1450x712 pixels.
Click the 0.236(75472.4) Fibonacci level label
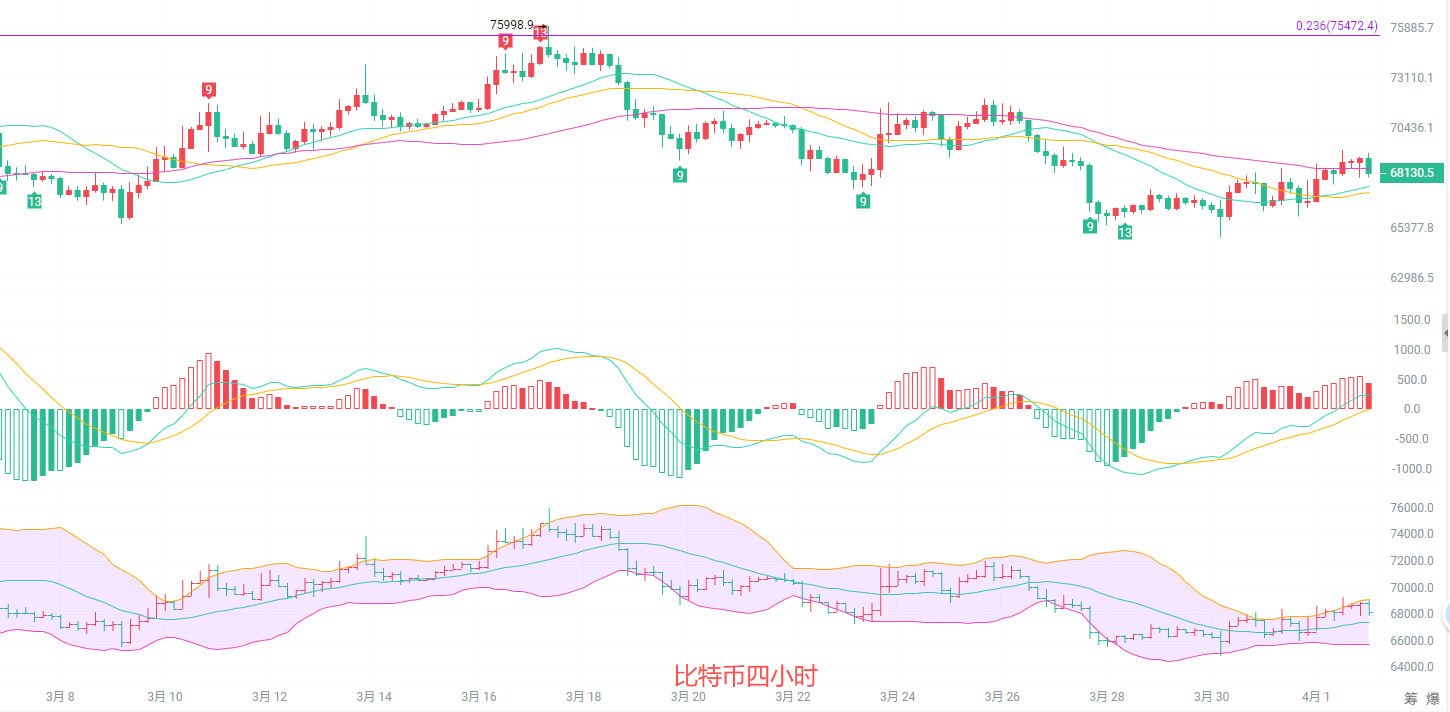tap(1336, 26)
